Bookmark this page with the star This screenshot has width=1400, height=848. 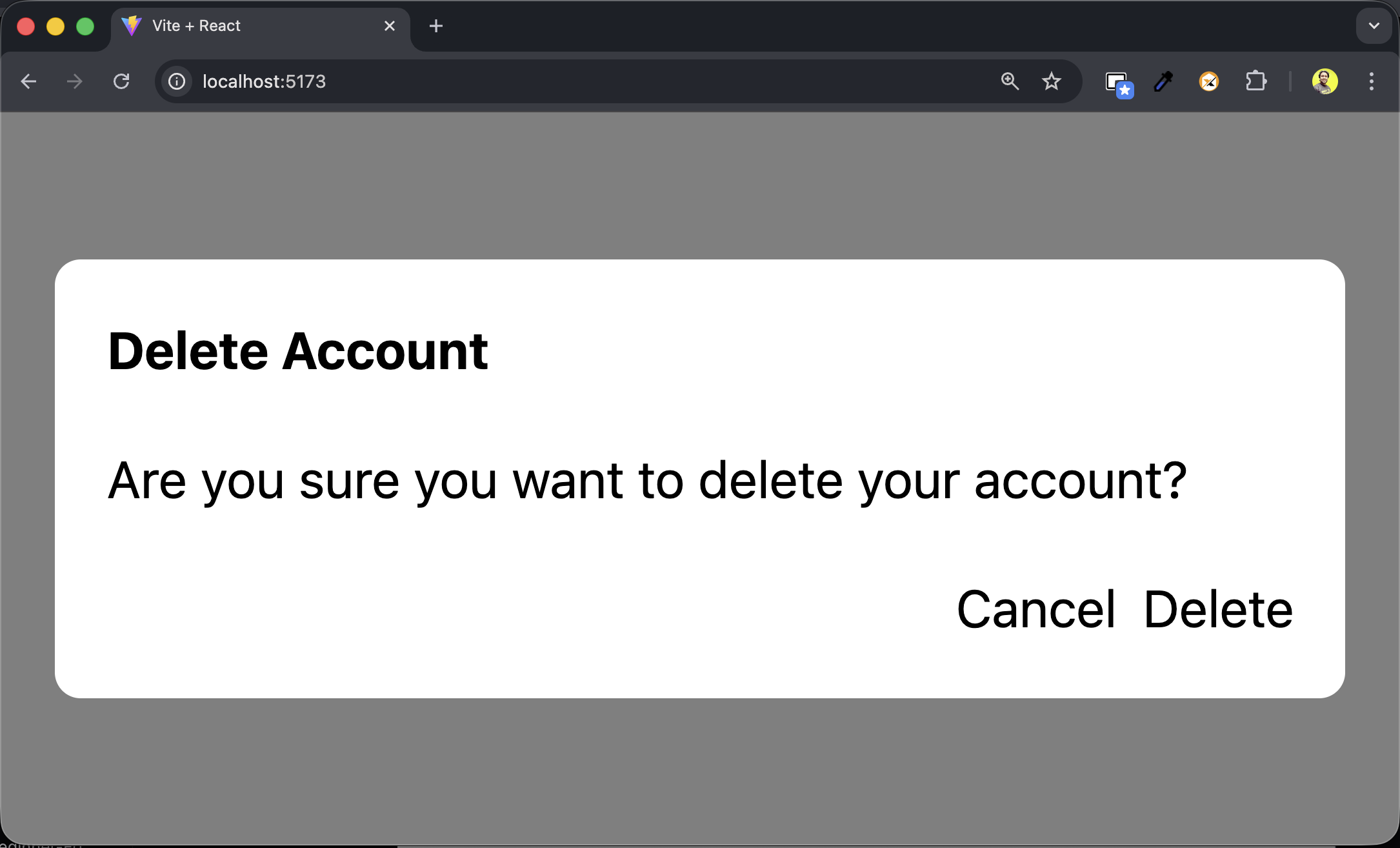click(x=1052, y=81)
